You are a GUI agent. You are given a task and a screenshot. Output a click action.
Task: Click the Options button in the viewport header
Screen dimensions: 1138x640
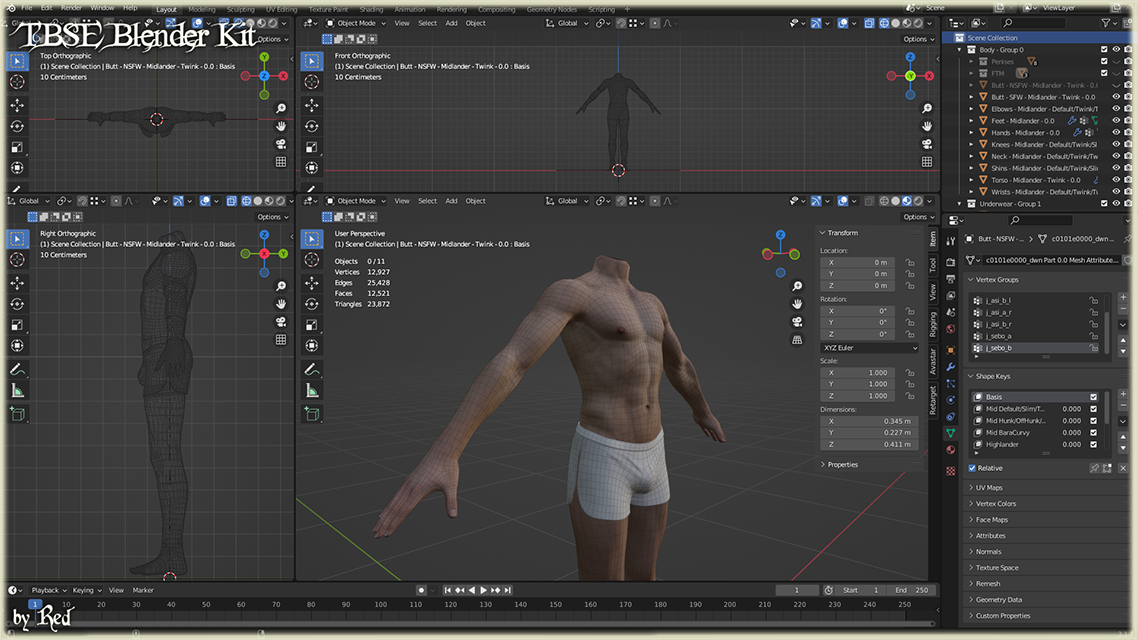click(x=917, y=216)
